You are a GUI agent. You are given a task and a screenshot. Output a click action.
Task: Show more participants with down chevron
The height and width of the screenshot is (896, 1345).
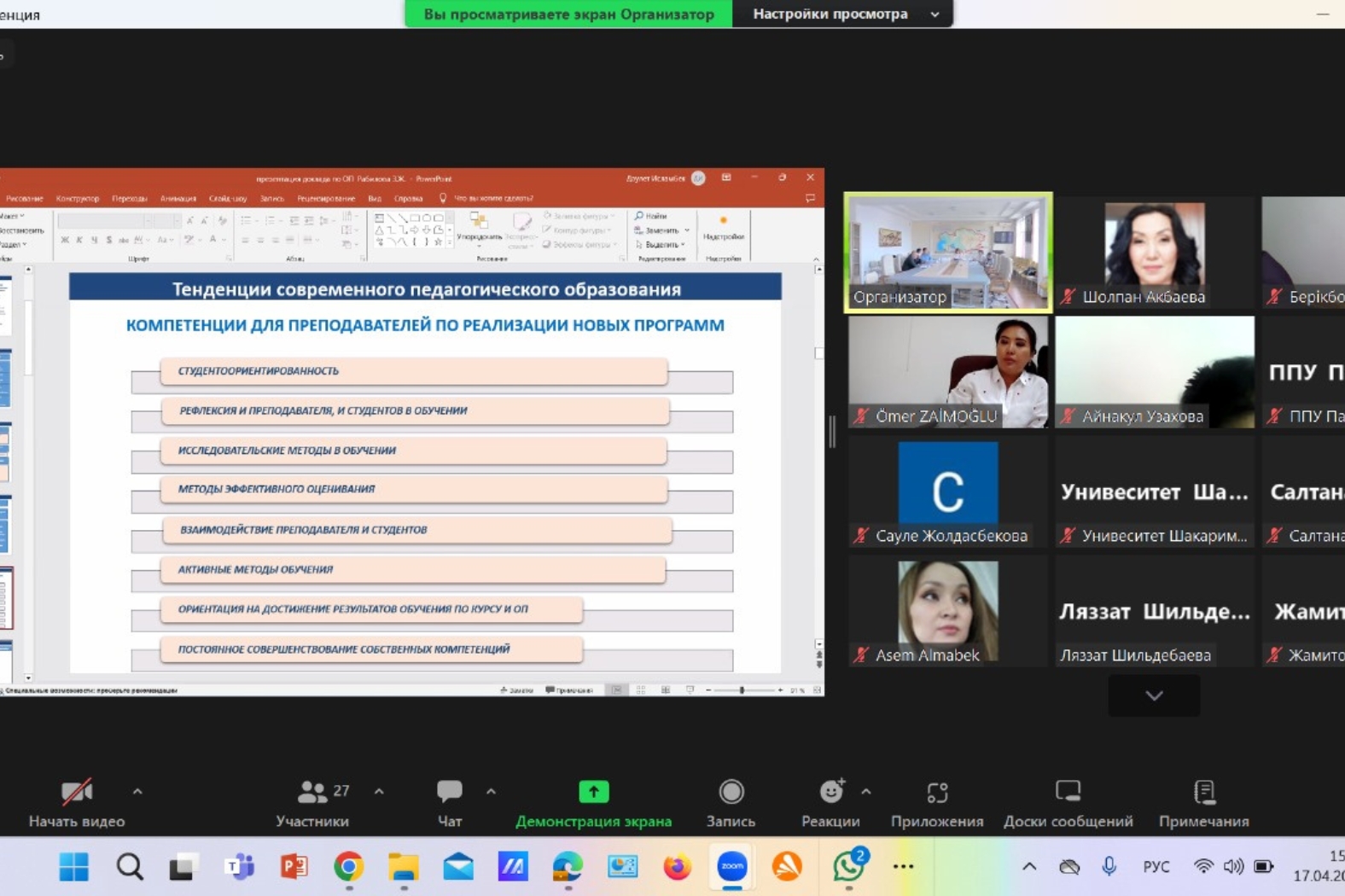1154,696
